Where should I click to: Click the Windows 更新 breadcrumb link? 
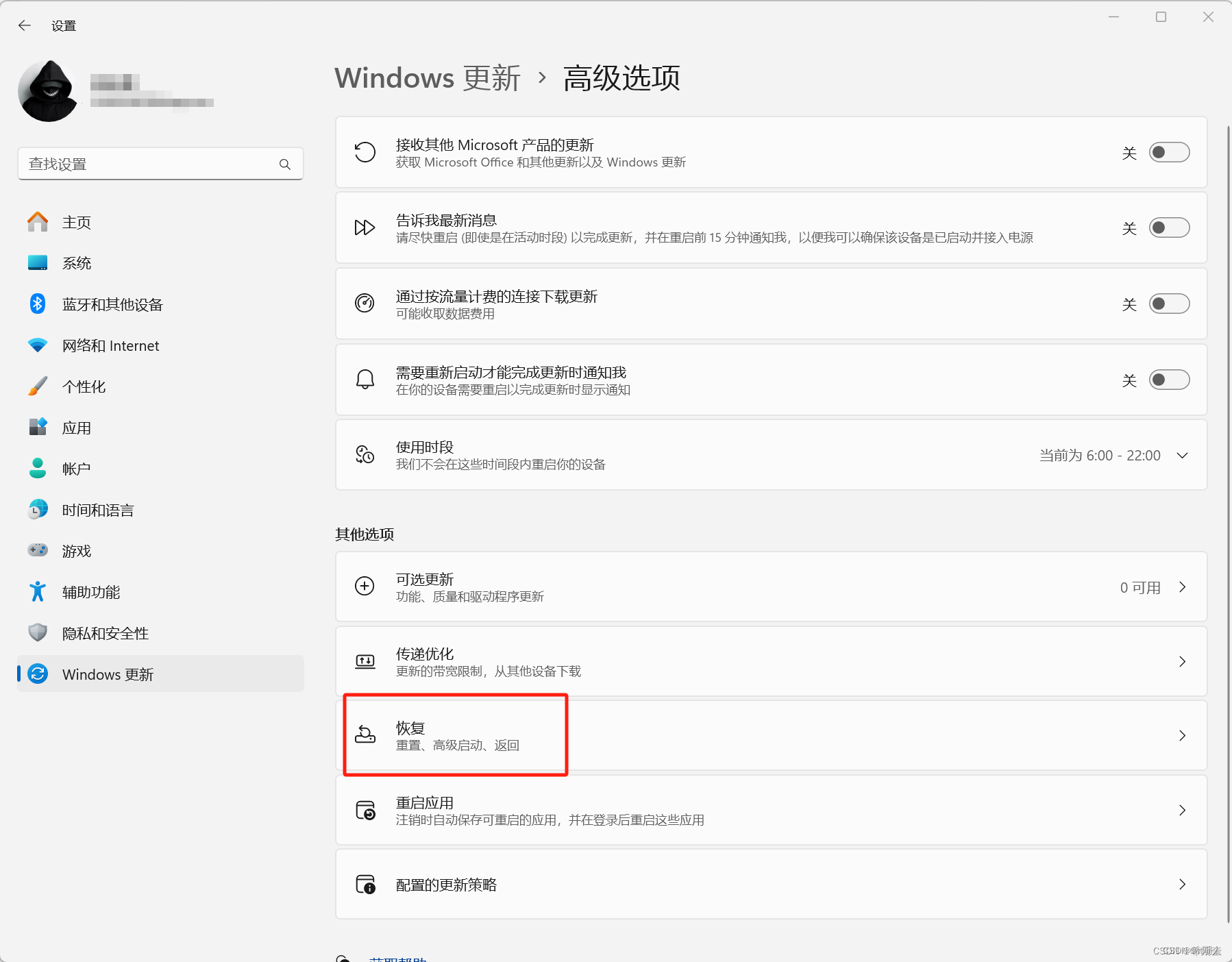coord(428,78)
